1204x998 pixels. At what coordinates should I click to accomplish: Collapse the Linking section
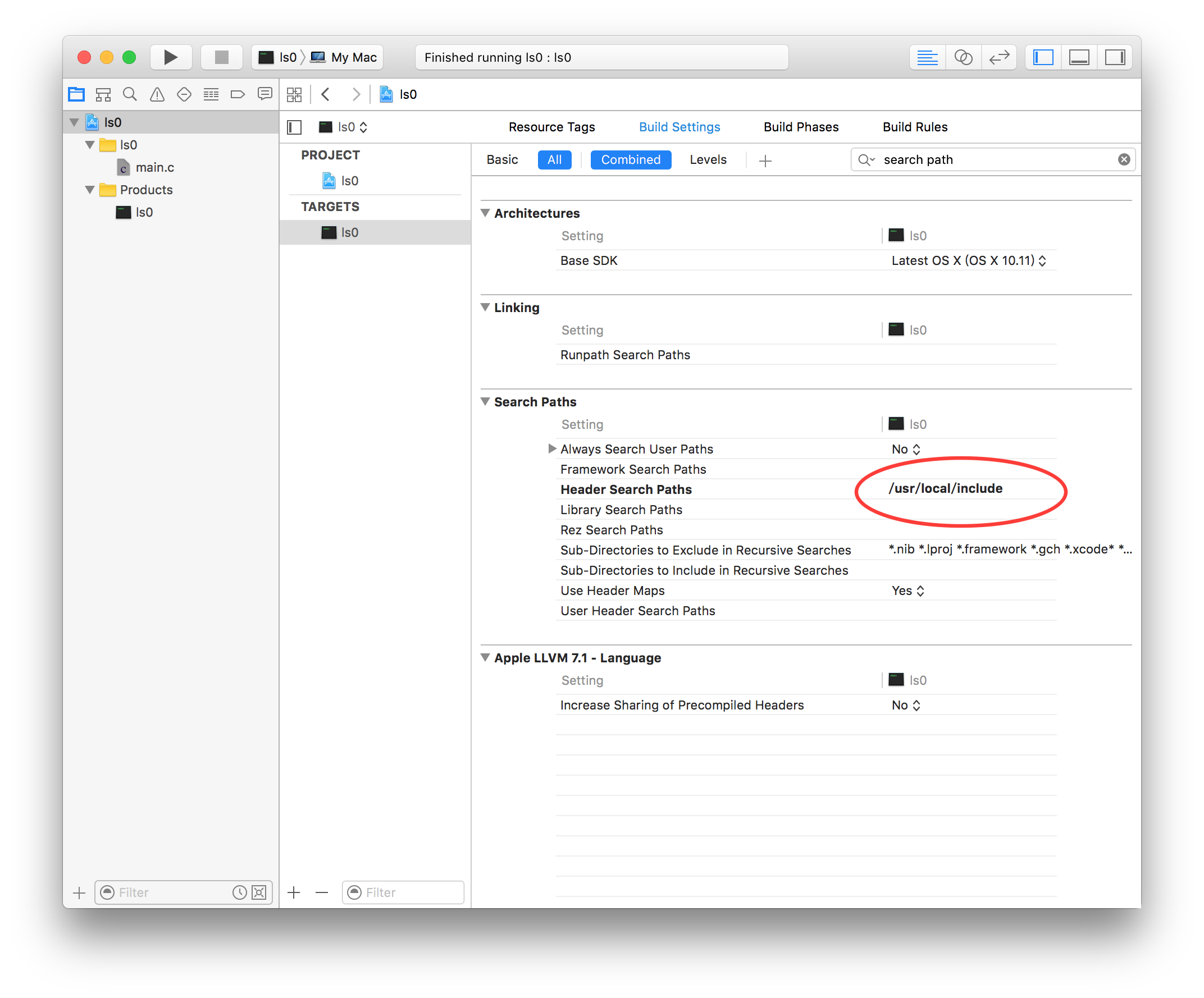point(485,308)
